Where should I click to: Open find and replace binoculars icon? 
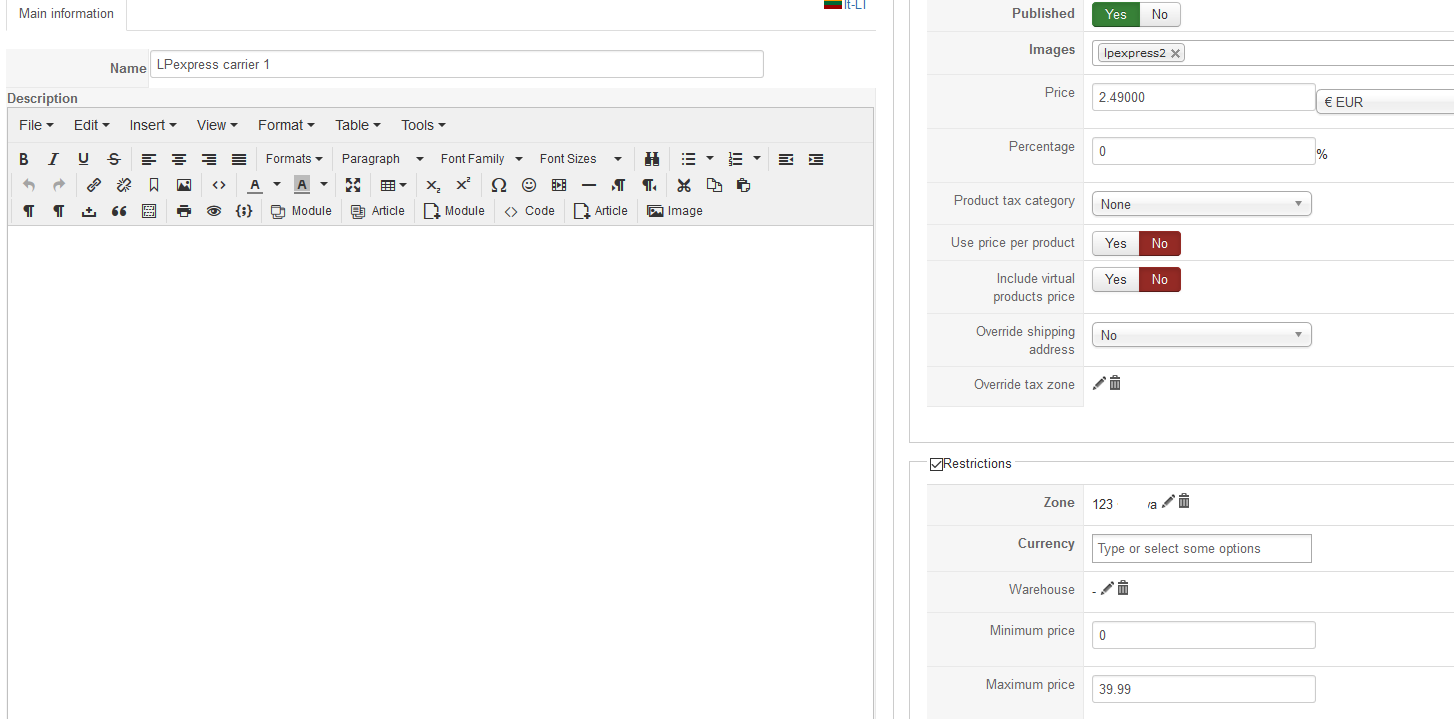click(652, 159)
